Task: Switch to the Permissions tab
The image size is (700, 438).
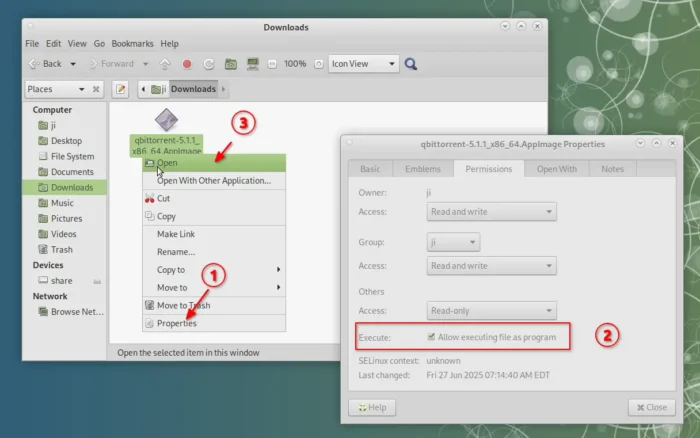Action: click(x=489, y=169)
